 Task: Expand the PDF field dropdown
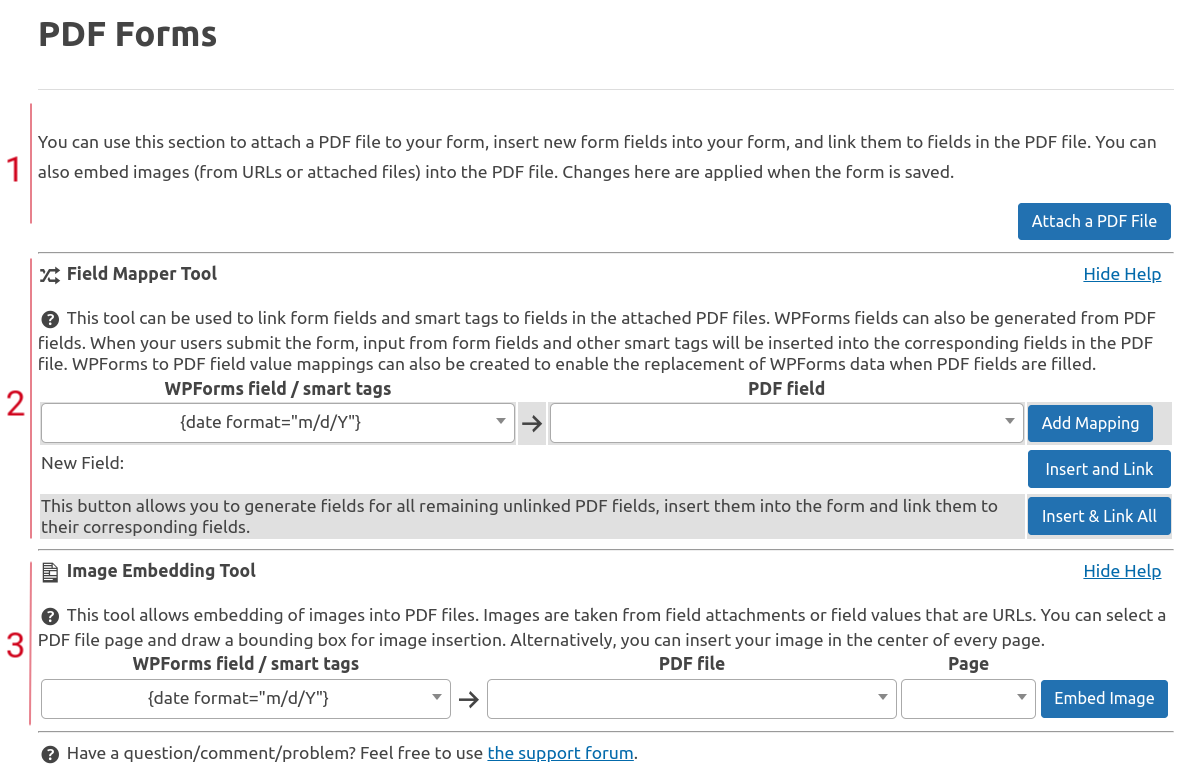786,423
